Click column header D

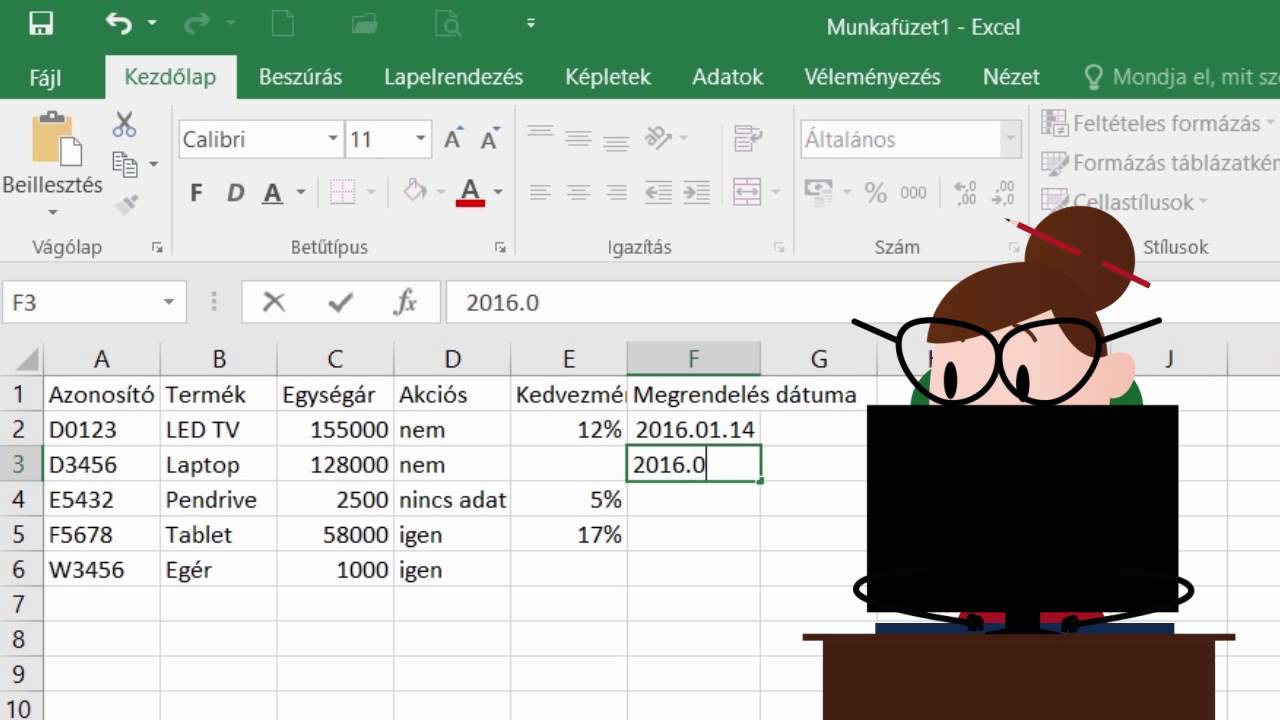[453, 359]
